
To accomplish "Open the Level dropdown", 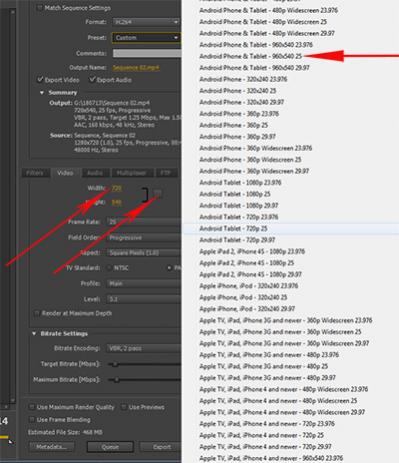I will point(144,299).
